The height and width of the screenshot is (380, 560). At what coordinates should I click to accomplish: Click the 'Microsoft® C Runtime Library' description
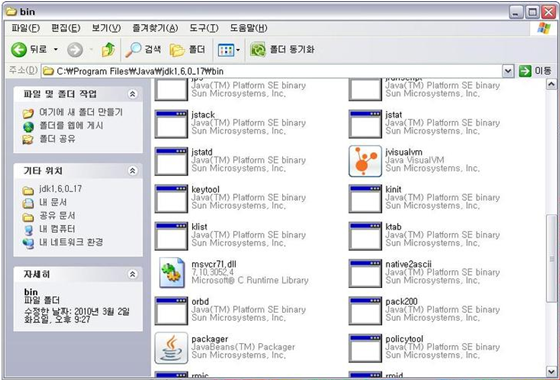click(x=250, y=280)
